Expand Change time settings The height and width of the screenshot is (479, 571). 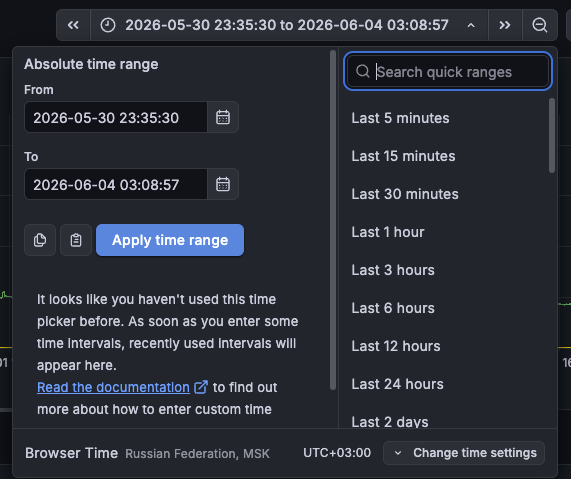point(464,453)
